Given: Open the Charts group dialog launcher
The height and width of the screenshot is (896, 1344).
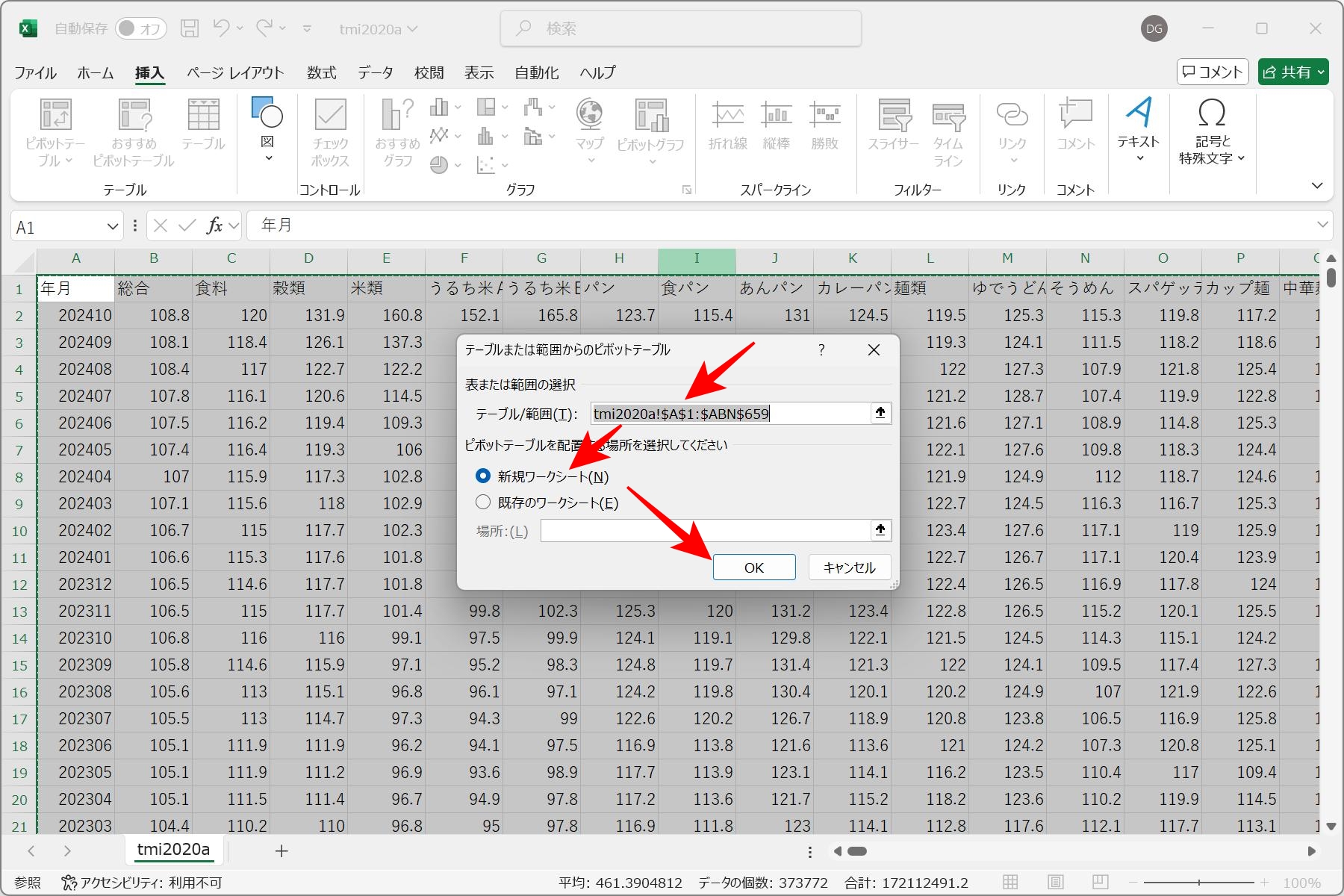Looking at the screenshot, I should [x=686, y=190].
